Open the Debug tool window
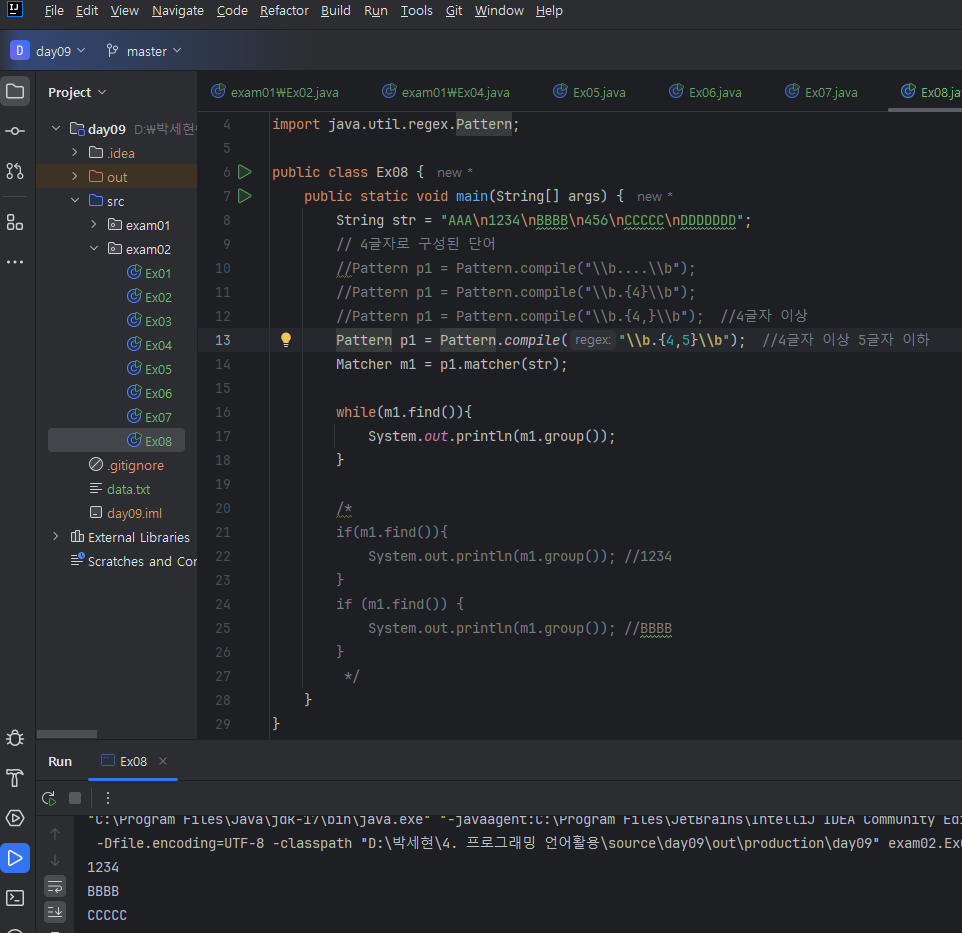Screen dimensions: 962x933 click(15, 738)
